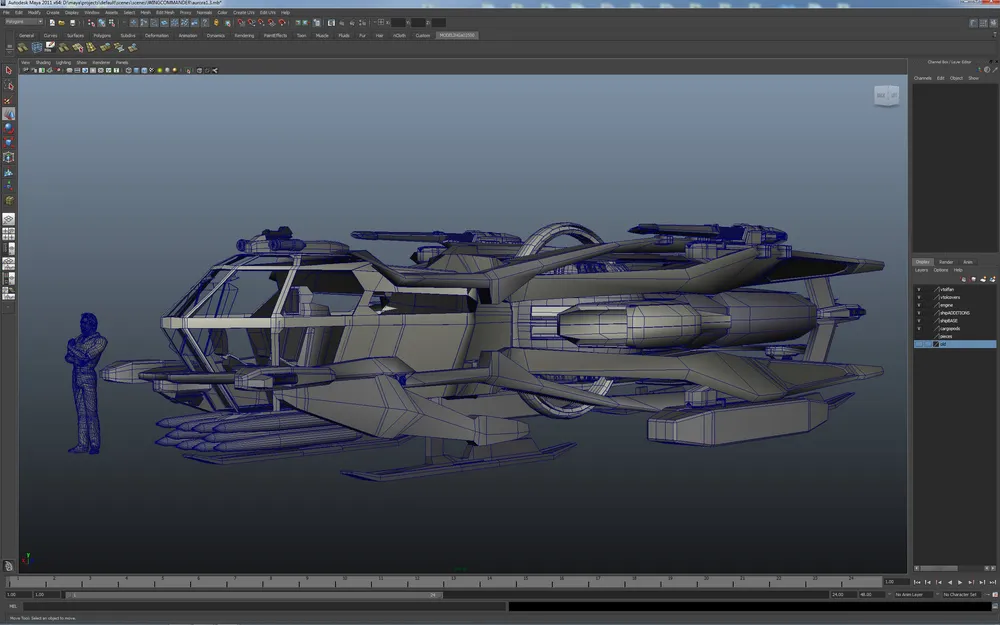The height and width of the screenshot is (625, 1000).
Task: Click the first shelf icon under General
Action: pos(22,47)
